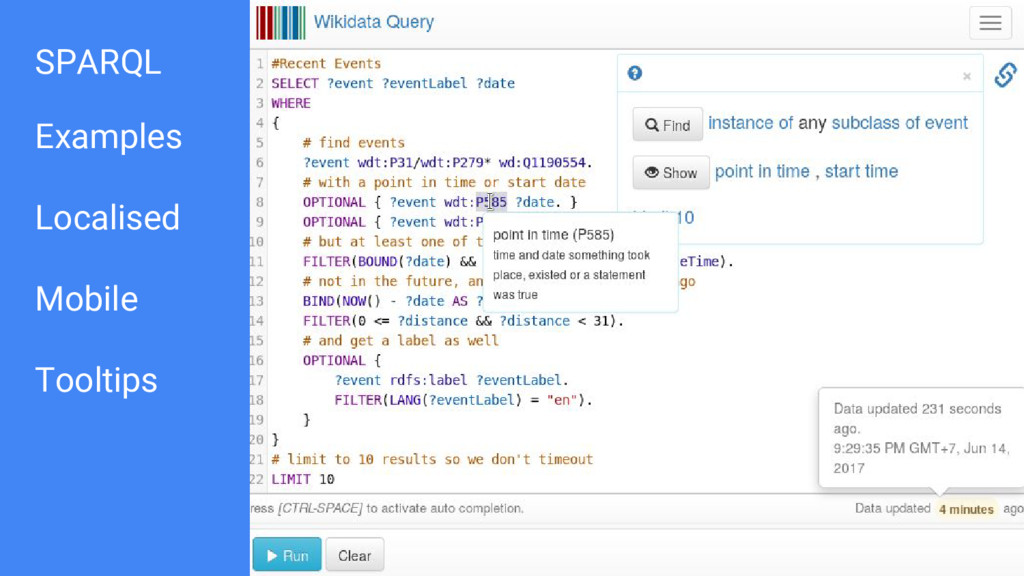1024x576 pixels.
Task: Click the WHERE keyword
Action: (291, 103)
